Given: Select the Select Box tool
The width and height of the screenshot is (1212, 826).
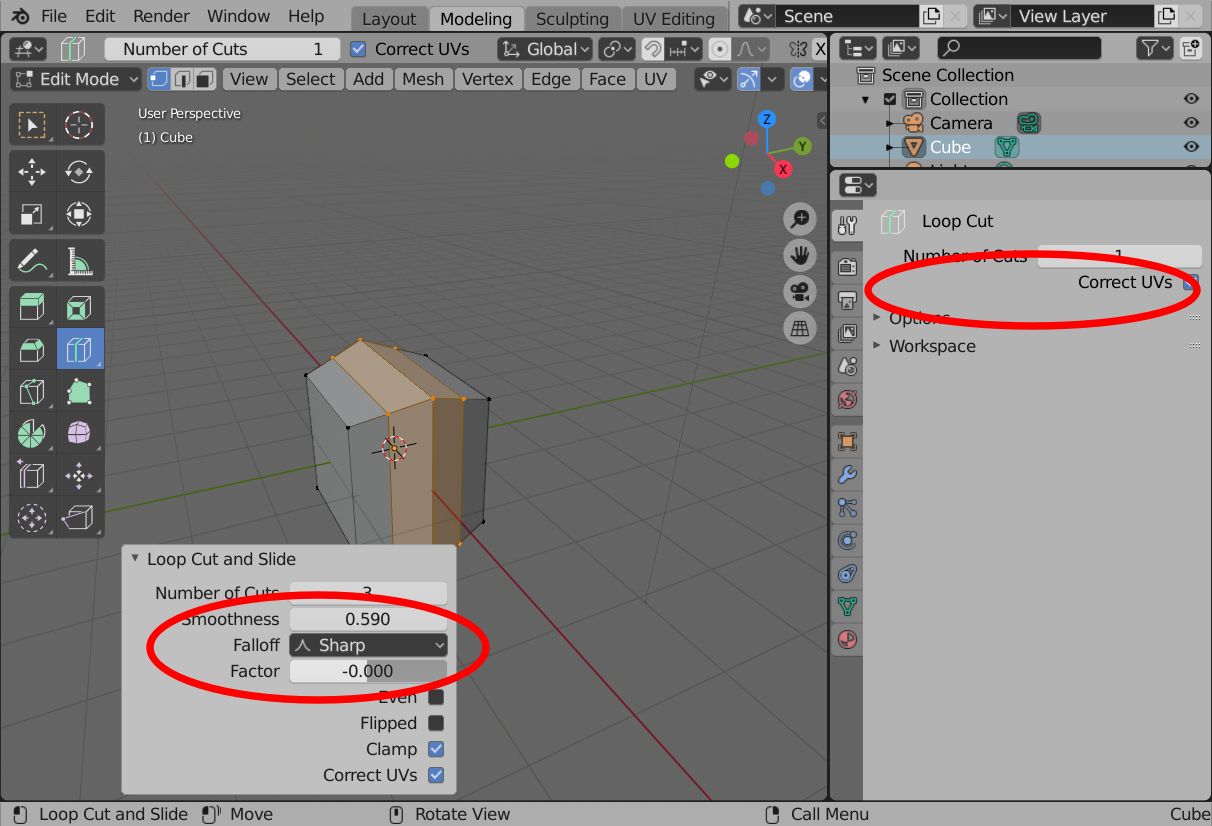Looking at the screenshot, I should click(x=32, y=125).
